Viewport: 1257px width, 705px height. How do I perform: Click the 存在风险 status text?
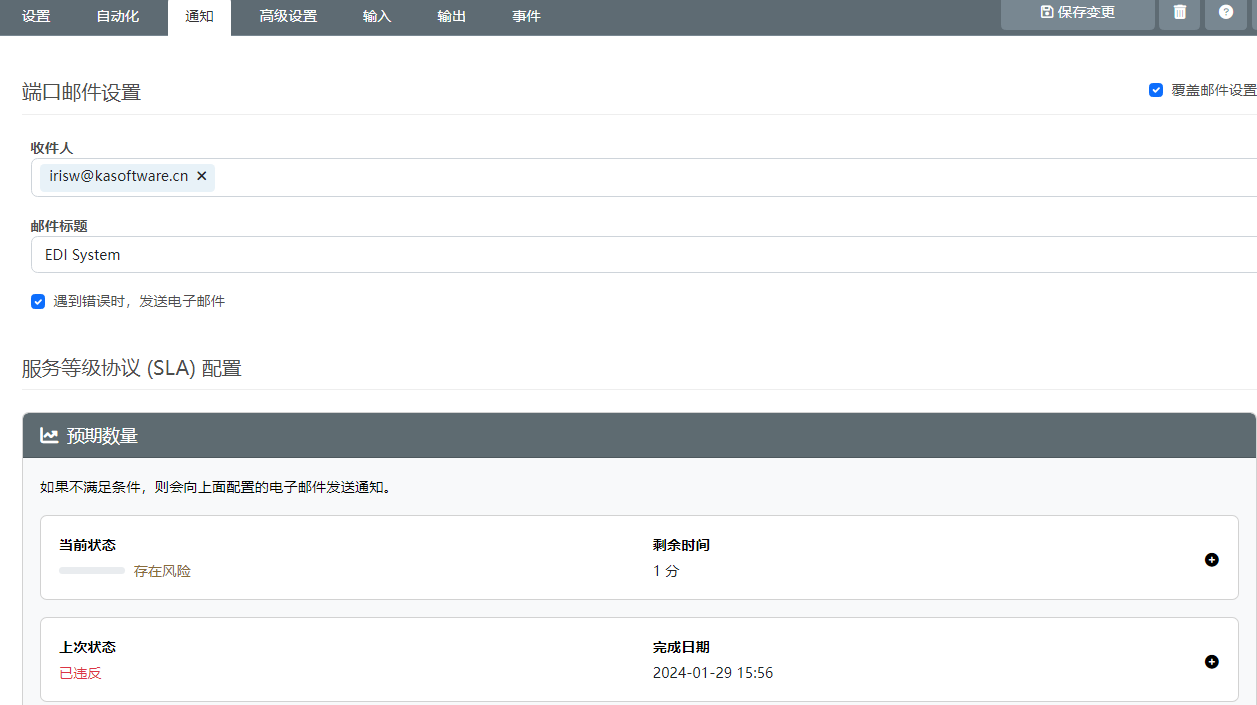pyautogui.click(x=162, y=572)
